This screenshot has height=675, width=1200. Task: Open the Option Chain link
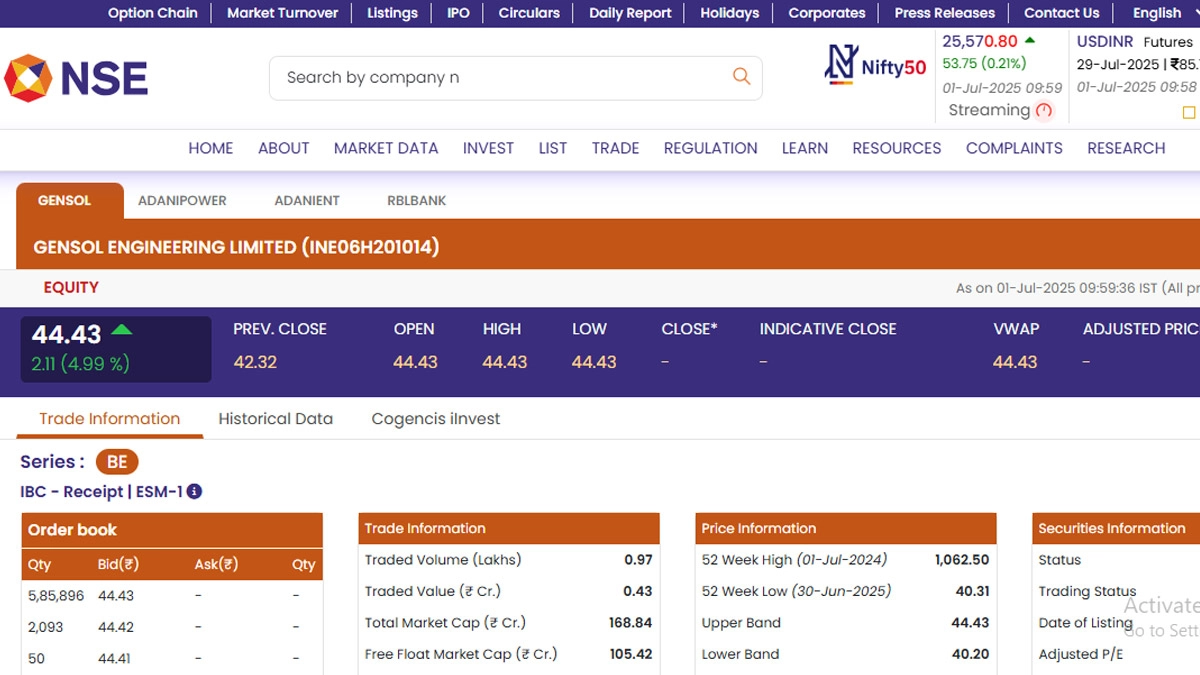point(153,13)
